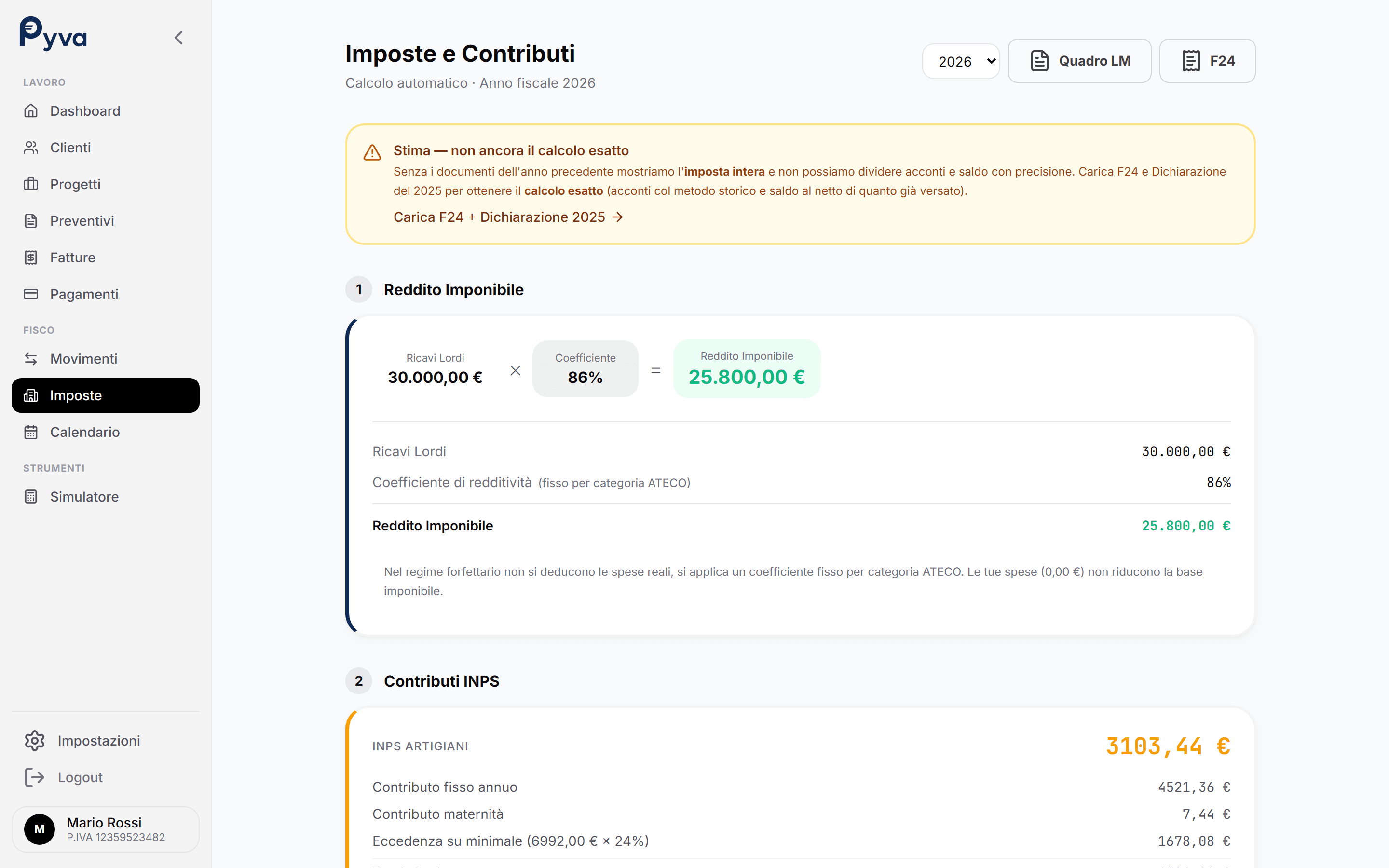Click the step 2 number badge

pyautogui.click(x=359, y=681)
